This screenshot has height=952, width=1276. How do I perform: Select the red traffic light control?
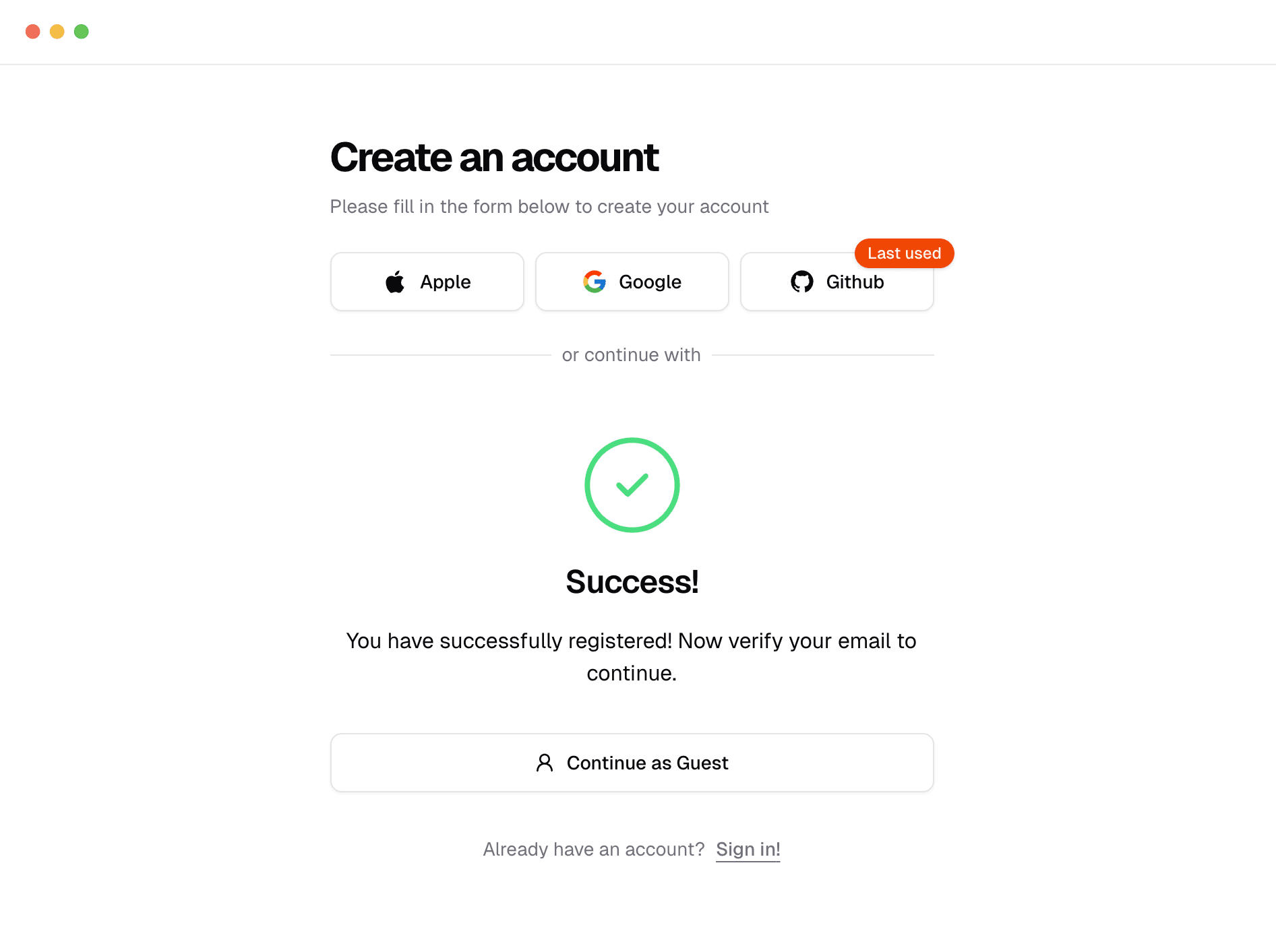[32, 32]
